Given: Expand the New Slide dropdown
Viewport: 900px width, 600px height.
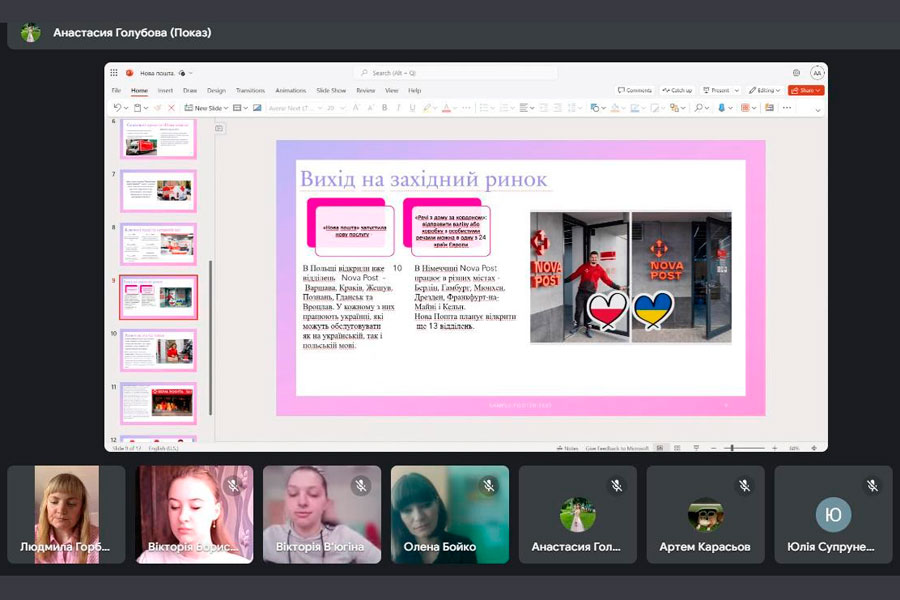Looking at the screenshot, I should click(x=225, y=108).
